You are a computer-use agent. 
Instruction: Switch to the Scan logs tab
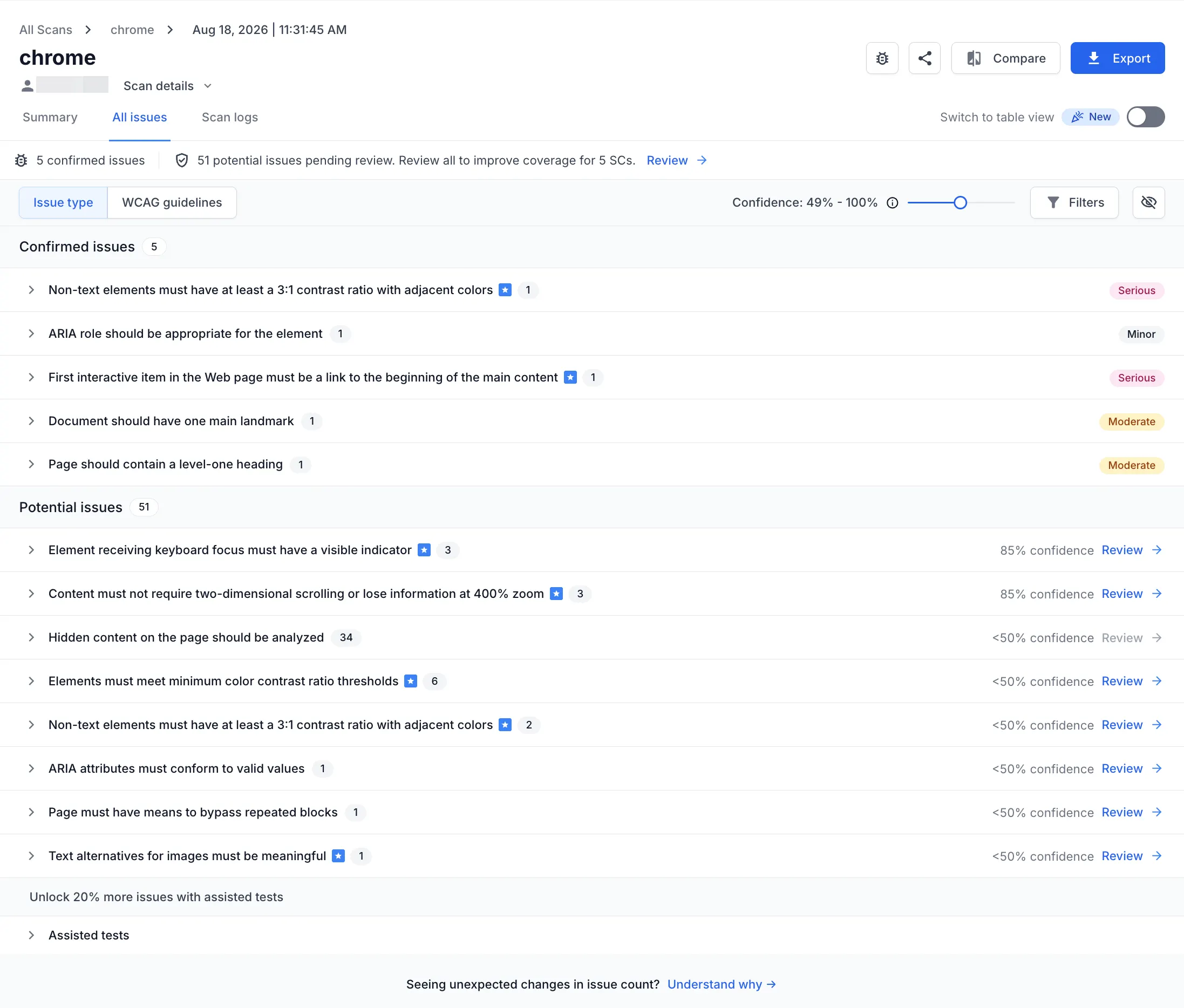pos(230,117)
